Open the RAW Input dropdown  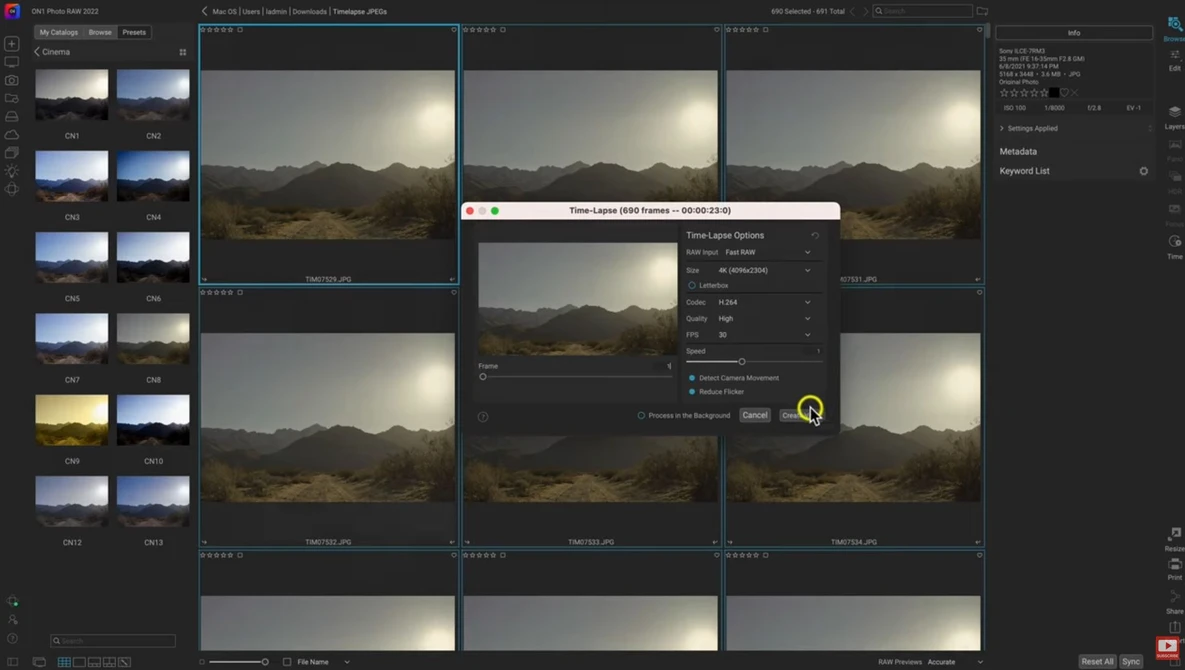click(x=767, y=252)
